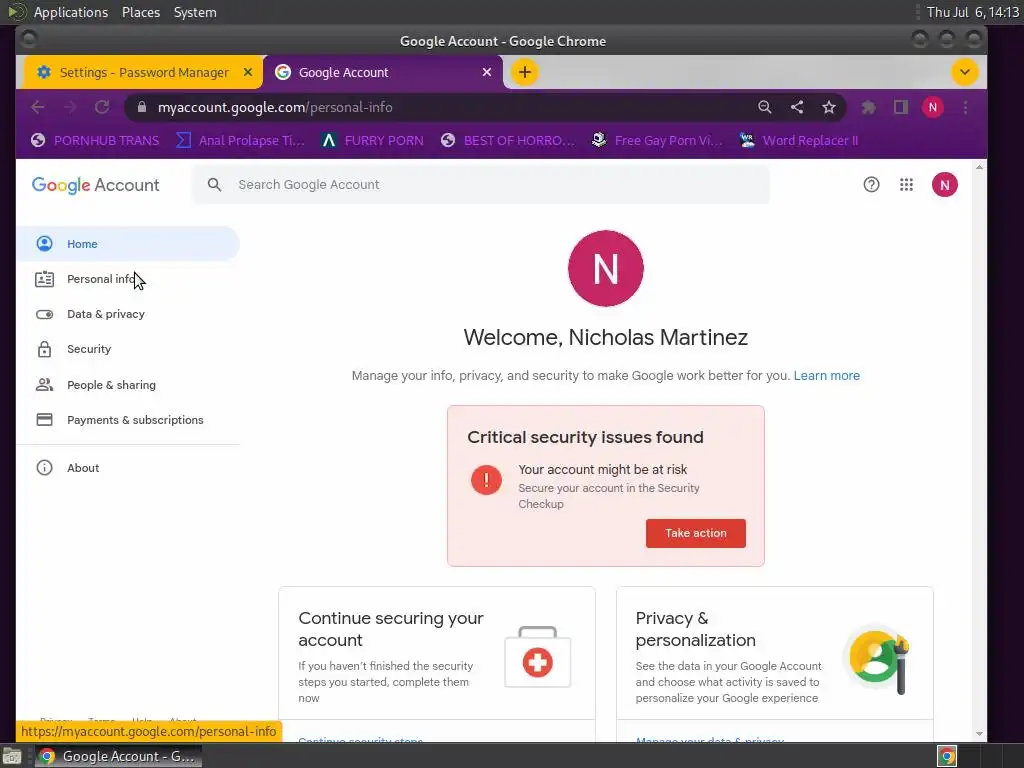The height and width of the screenshot is (768, 1024).
Task: Click the large N profile picture
Action: pos(605,268)
